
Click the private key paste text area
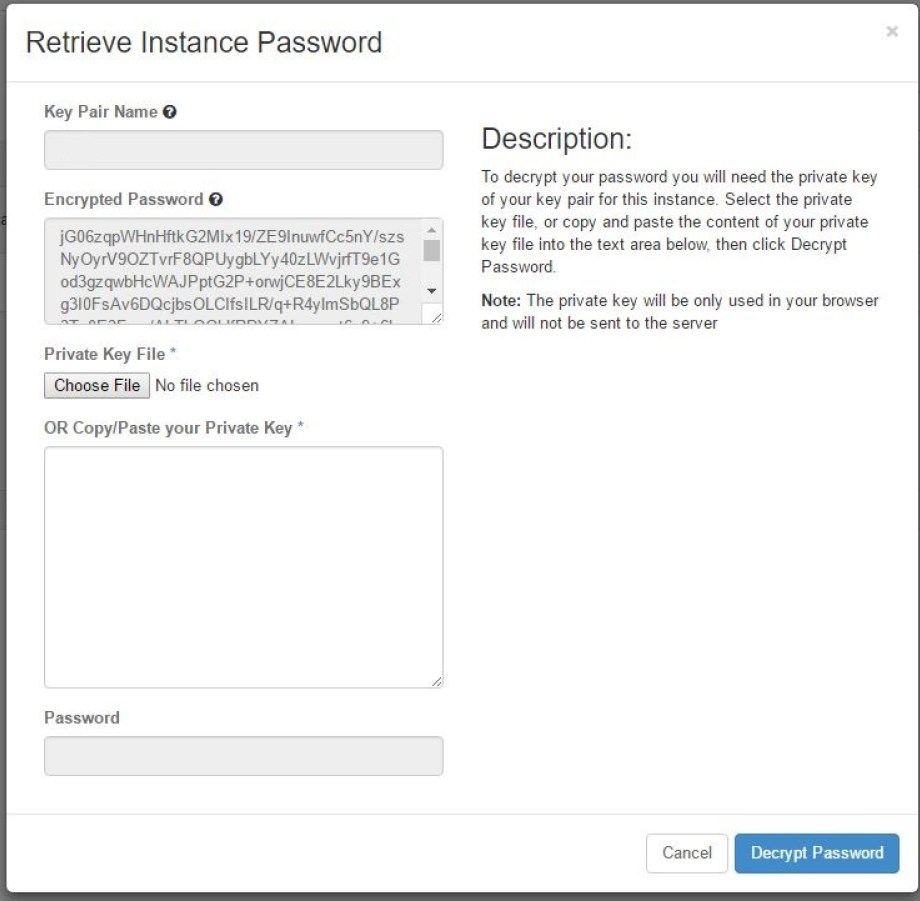(243, 567)
